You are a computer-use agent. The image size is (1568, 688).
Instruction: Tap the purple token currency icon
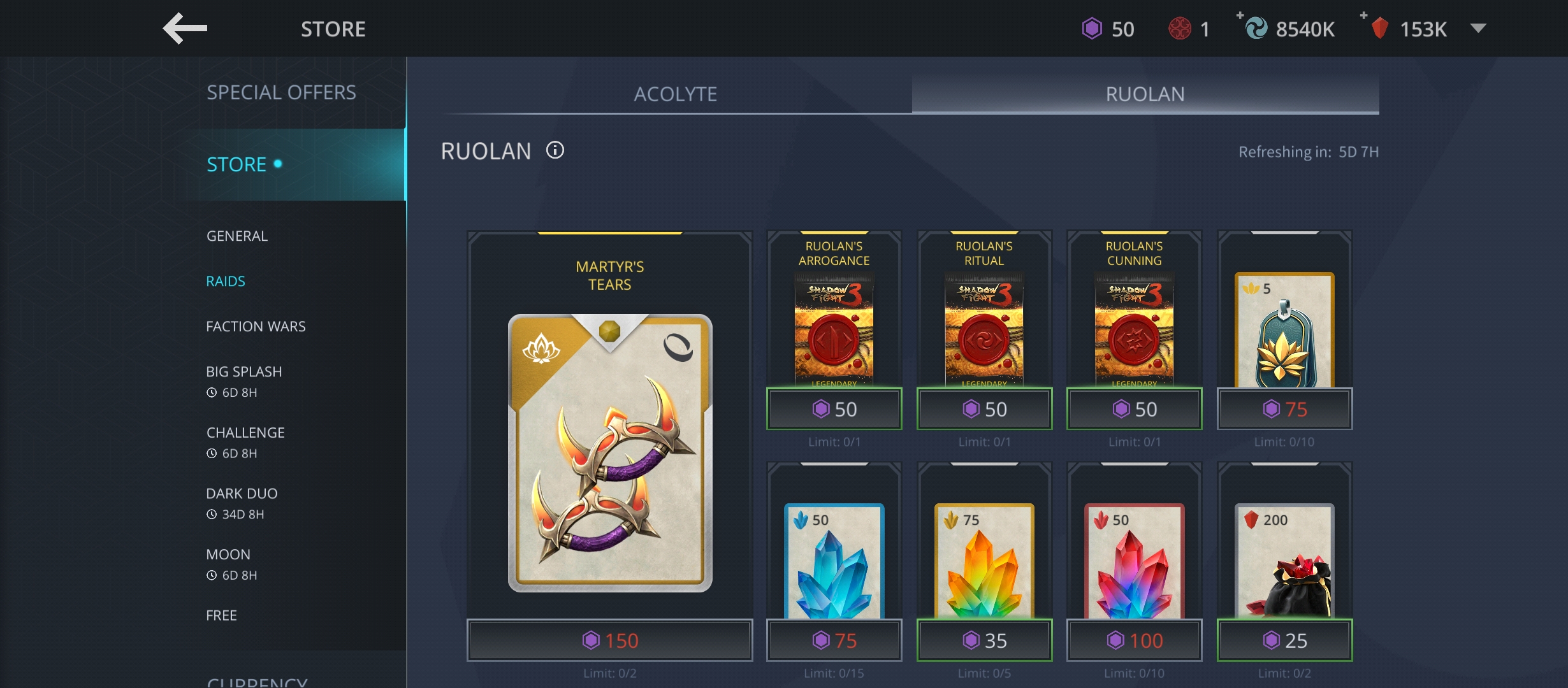coord(1092,29)
